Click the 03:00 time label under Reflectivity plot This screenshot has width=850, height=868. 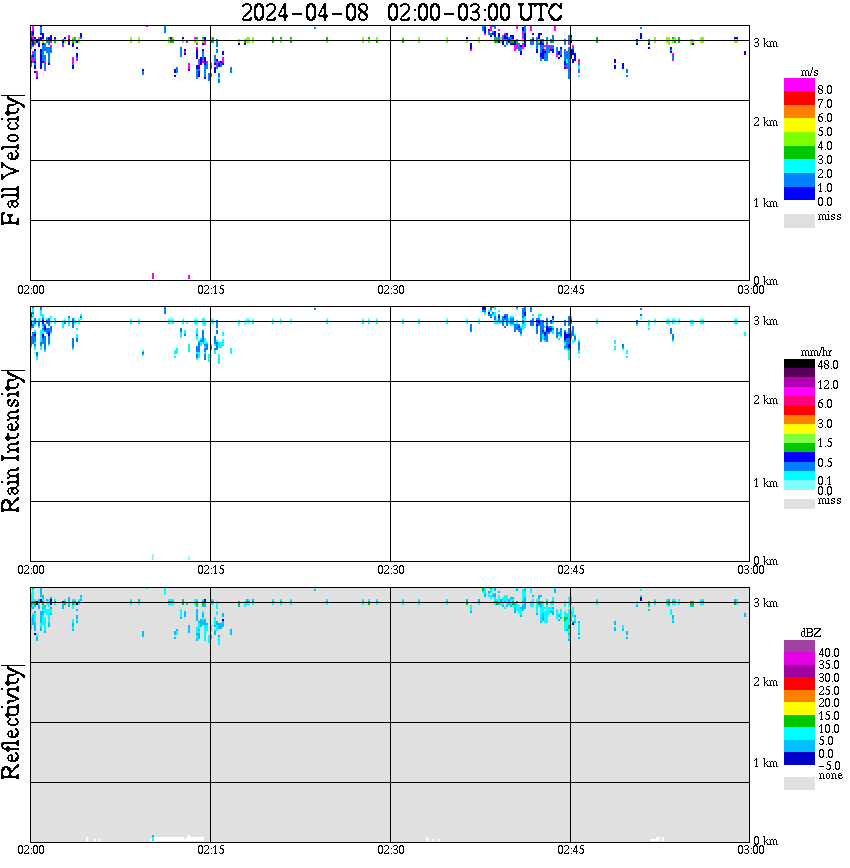click(751, 850)
